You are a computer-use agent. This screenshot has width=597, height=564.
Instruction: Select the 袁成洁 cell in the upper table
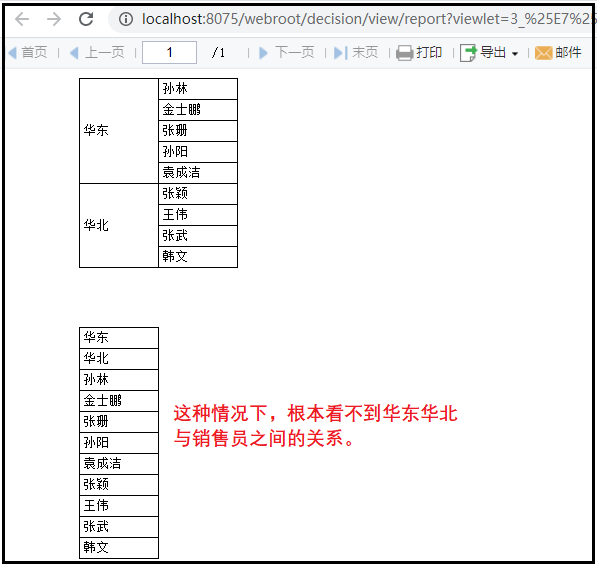[198, 173]
